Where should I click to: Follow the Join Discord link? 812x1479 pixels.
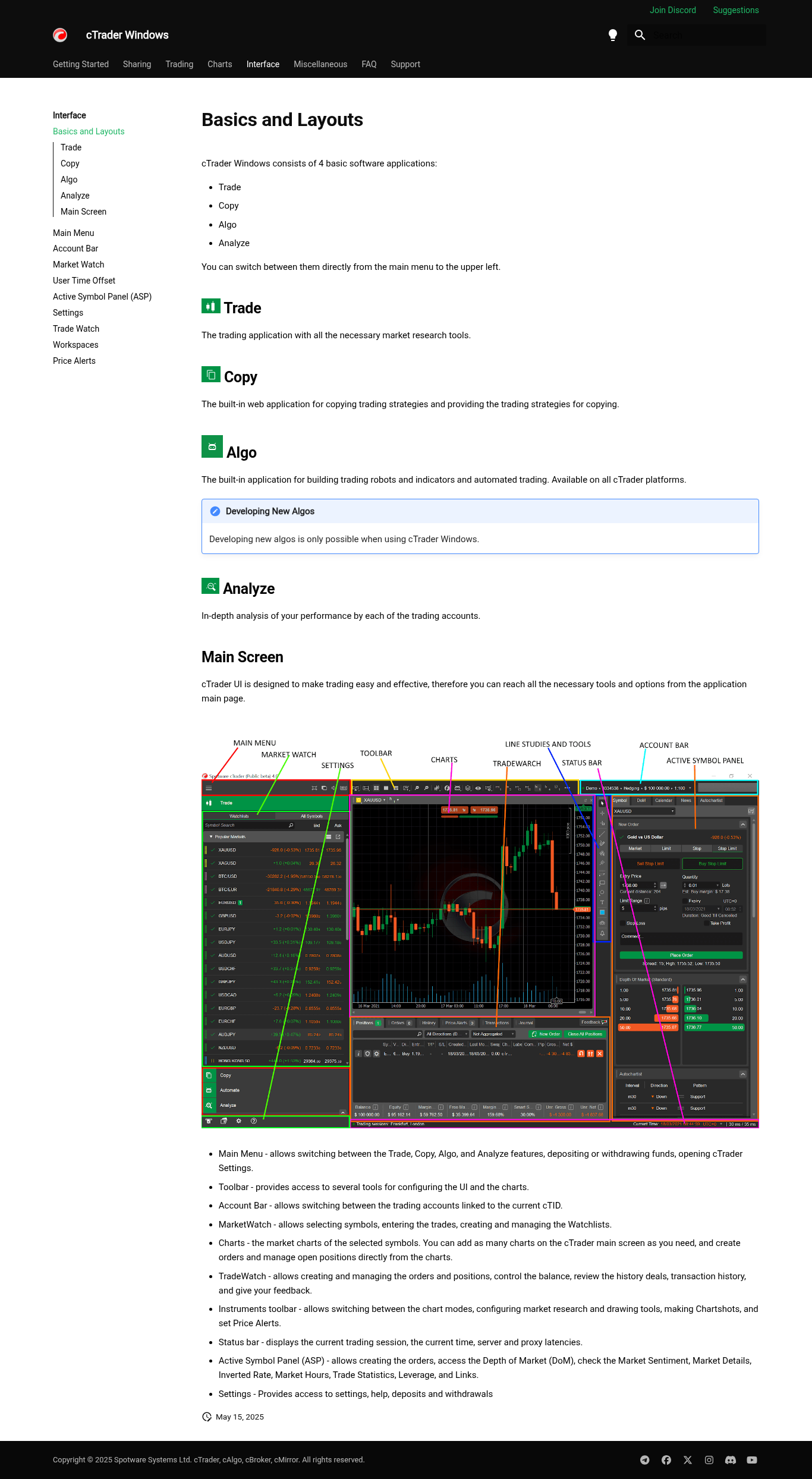click(x=673, y=10)
